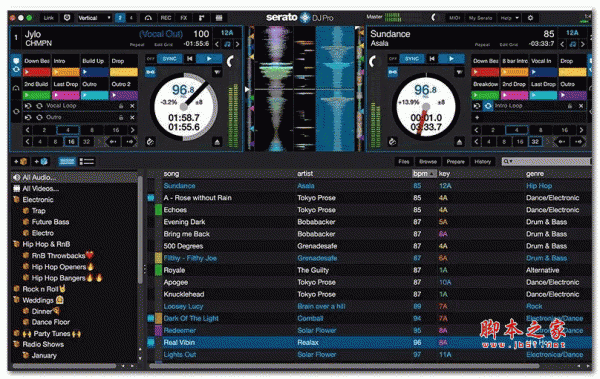Open the Vertical layout dropdown
600x379 pixels.
[x=95, y=18]
